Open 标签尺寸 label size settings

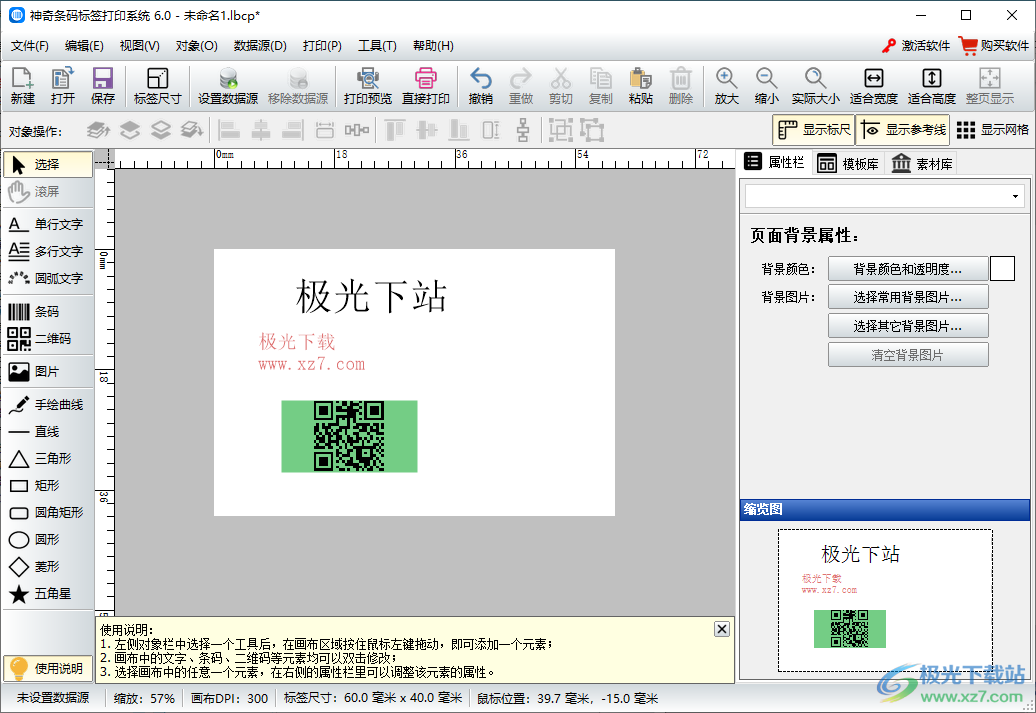coord(157,86)
